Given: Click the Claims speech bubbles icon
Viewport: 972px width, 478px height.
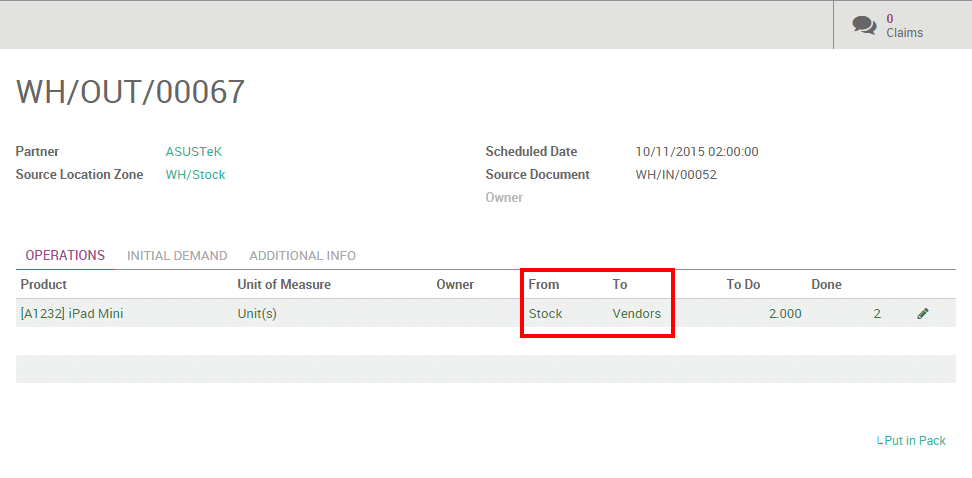Looking at the screenshot, I should [x=864, y=25].
